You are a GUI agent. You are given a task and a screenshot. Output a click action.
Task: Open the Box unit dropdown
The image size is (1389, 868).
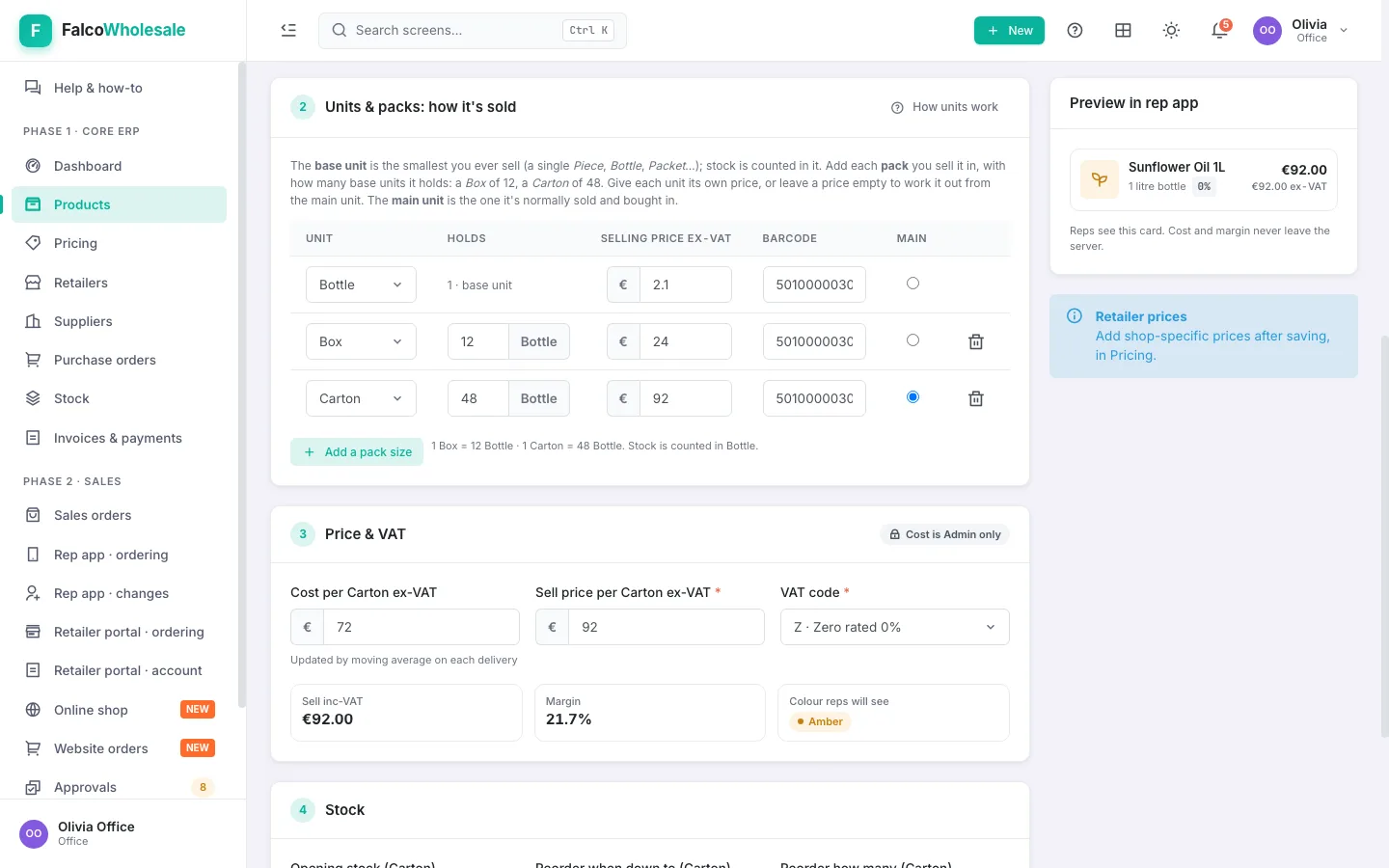pyautogui.click(x=361, y=341)
